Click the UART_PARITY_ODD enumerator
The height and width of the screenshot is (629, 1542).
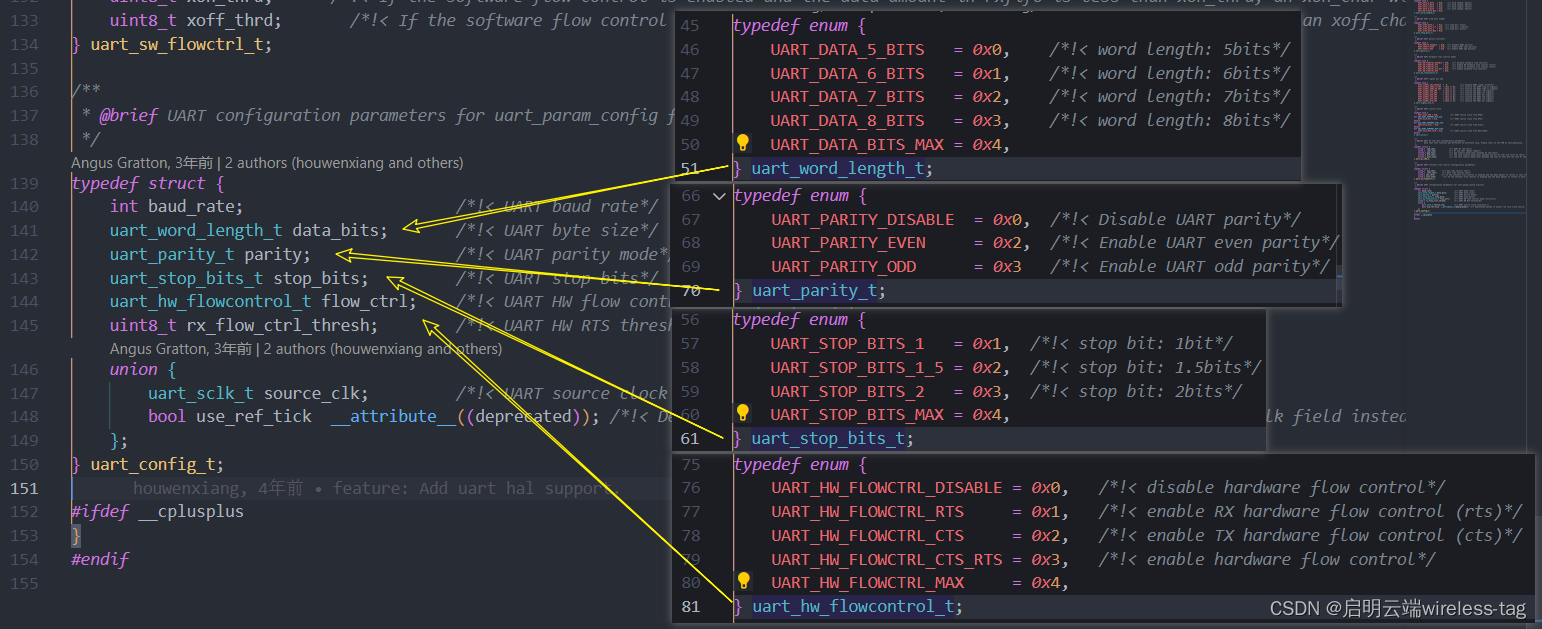click(843, 266)
